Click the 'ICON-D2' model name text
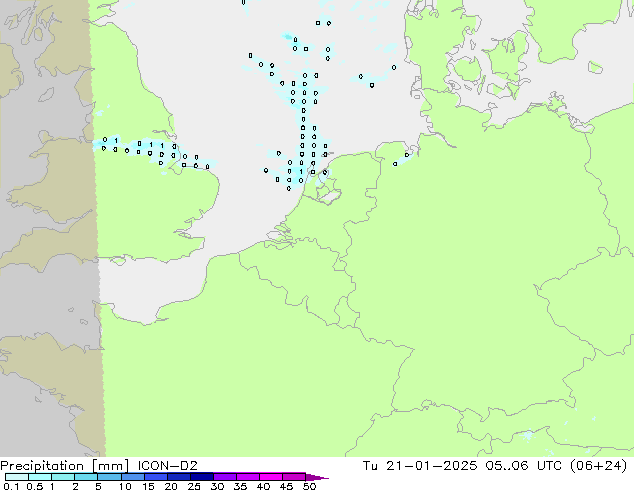Viewport: 634px width, 490px height. click(x=167, y=465)
